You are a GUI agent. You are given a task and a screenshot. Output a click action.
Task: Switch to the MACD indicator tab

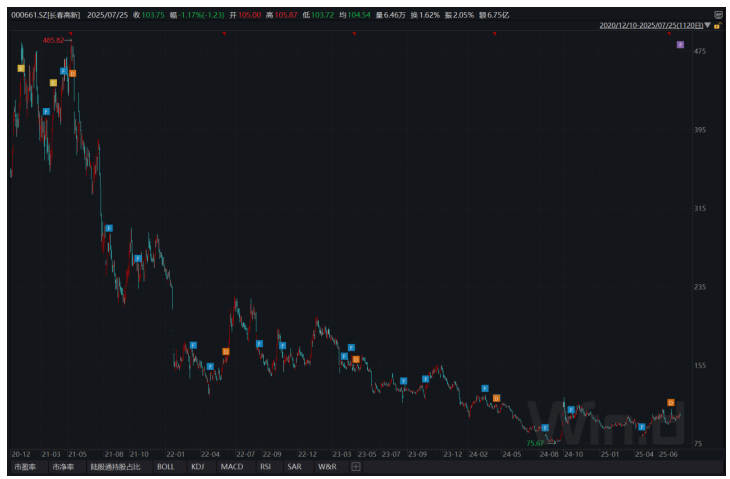click(x=232, y=467)
